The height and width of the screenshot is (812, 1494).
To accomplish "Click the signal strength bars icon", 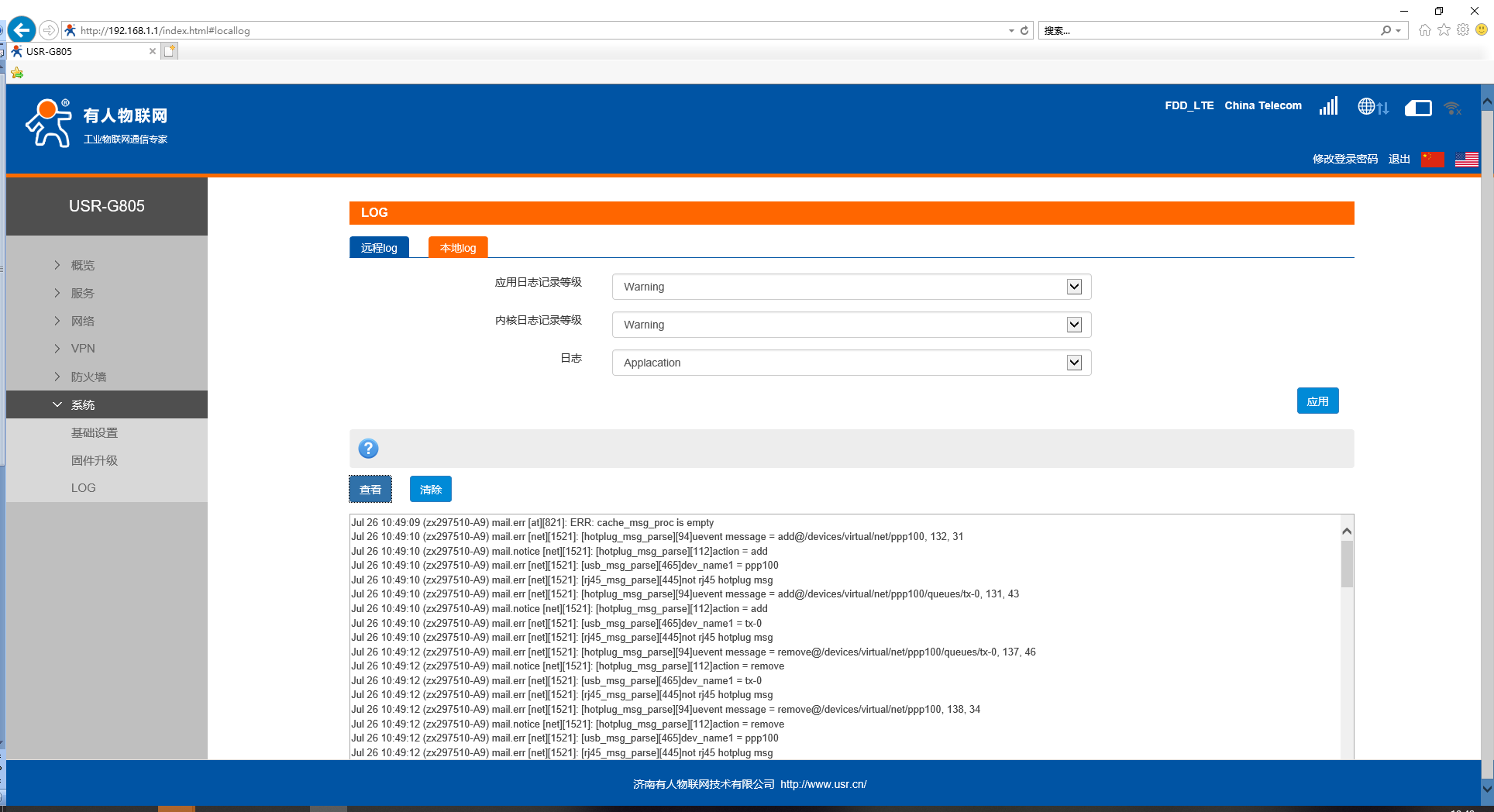I will 1328,106.
